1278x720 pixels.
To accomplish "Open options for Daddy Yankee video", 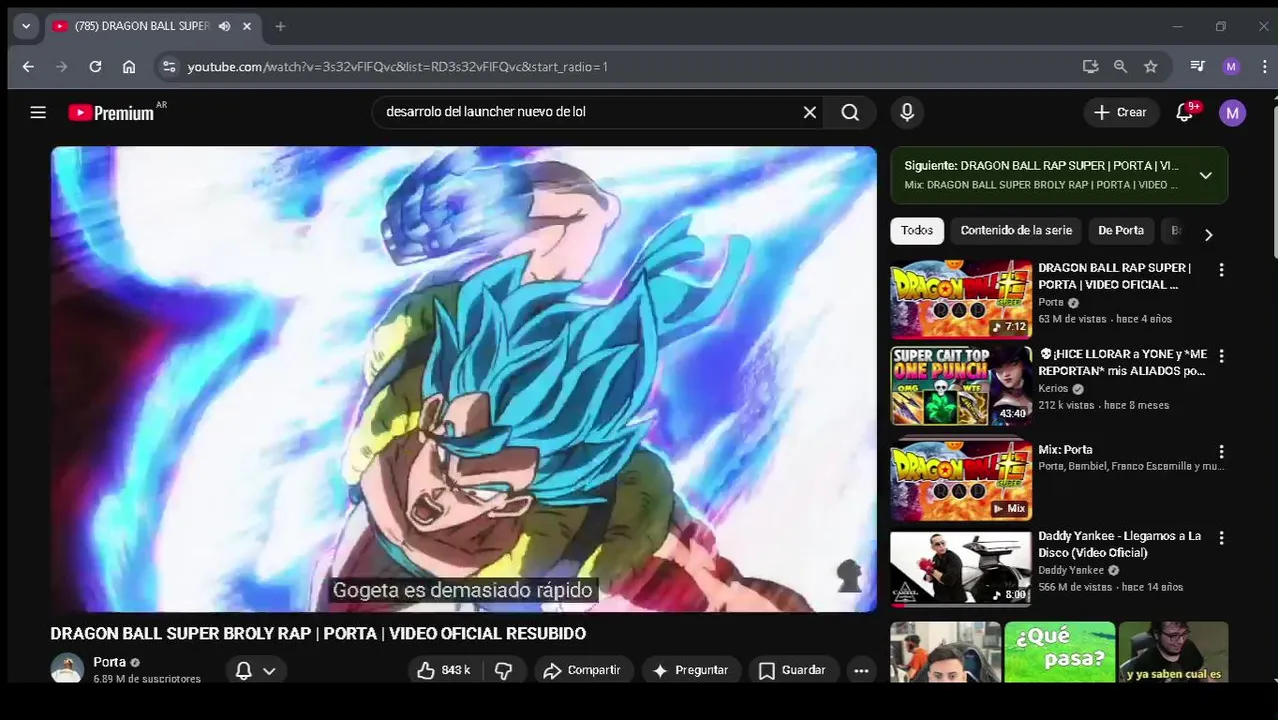I will 1221,538.
